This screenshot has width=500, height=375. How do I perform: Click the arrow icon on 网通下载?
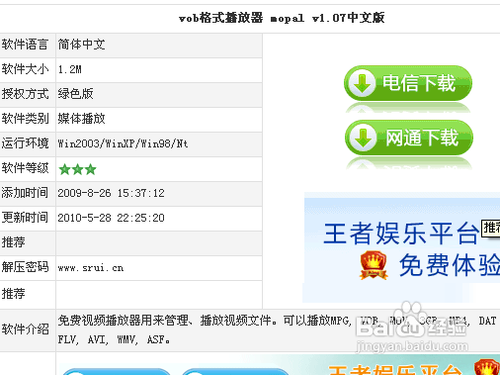[x=363, y=137]
